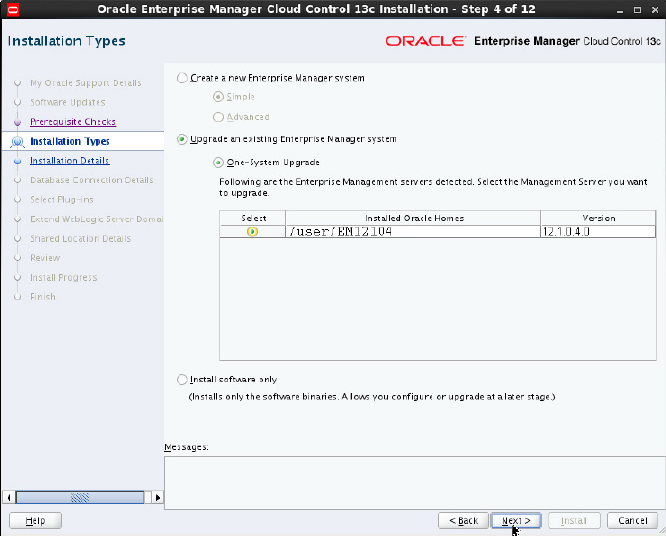Image resolution: width=666 pixels, height=536 pixels.
Task: Click Database Connection Details step
Action: point(91,180)
